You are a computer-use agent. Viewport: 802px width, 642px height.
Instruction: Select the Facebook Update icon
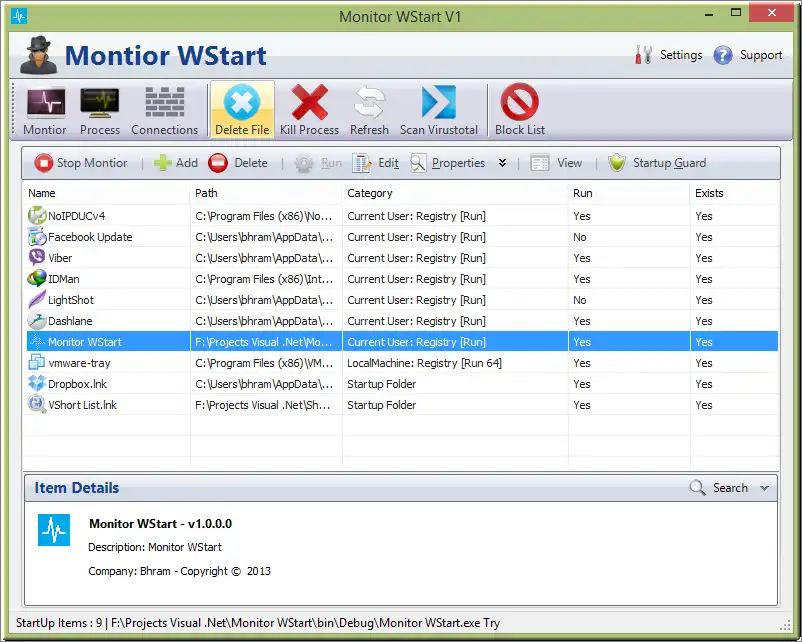[x=37, y=237]
